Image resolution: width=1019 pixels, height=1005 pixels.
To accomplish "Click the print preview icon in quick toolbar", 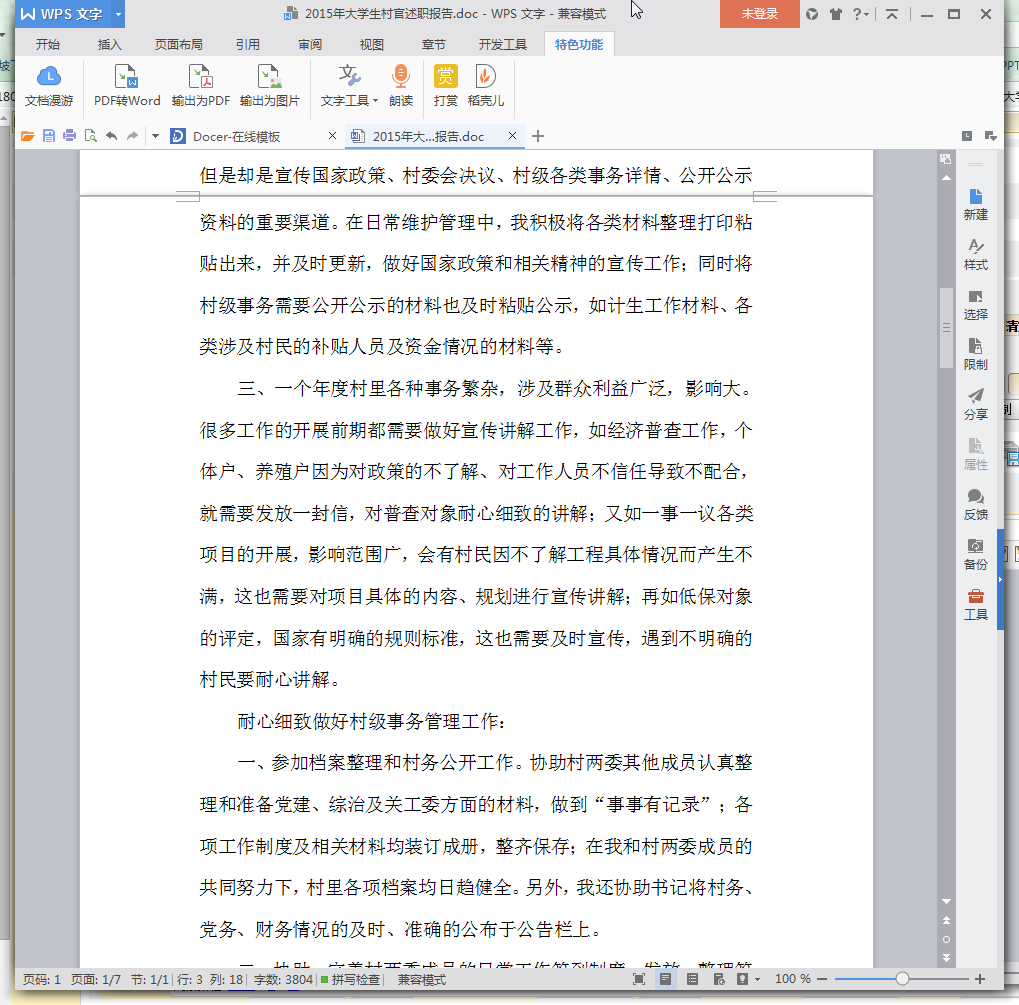I will click(x=91, y=136).
